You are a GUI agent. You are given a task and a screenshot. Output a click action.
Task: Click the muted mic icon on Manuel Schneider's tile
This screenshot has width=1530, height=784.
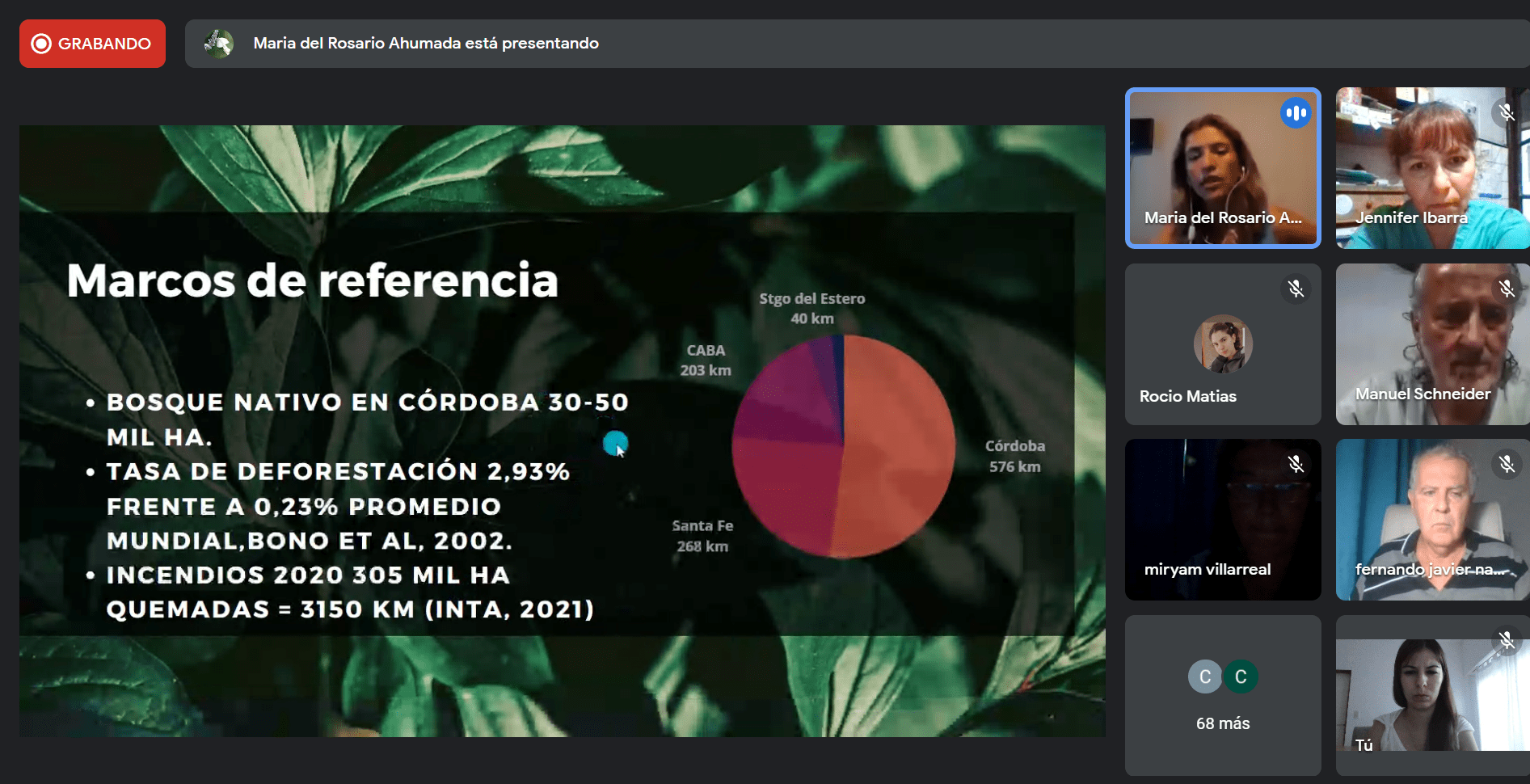[1507, 289]
